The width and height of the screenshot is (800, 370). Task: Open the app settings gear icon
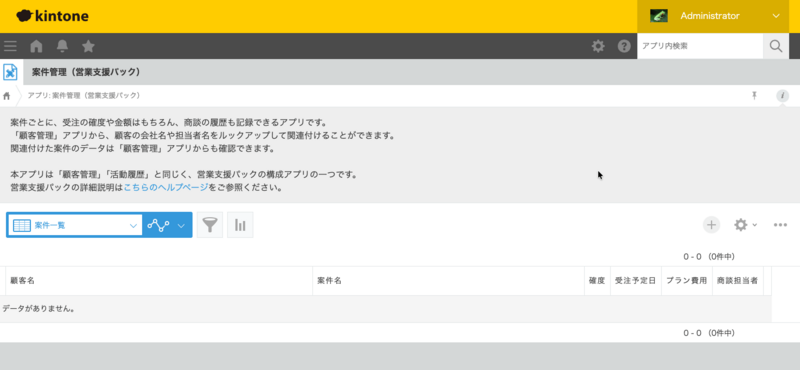(740, 225)
